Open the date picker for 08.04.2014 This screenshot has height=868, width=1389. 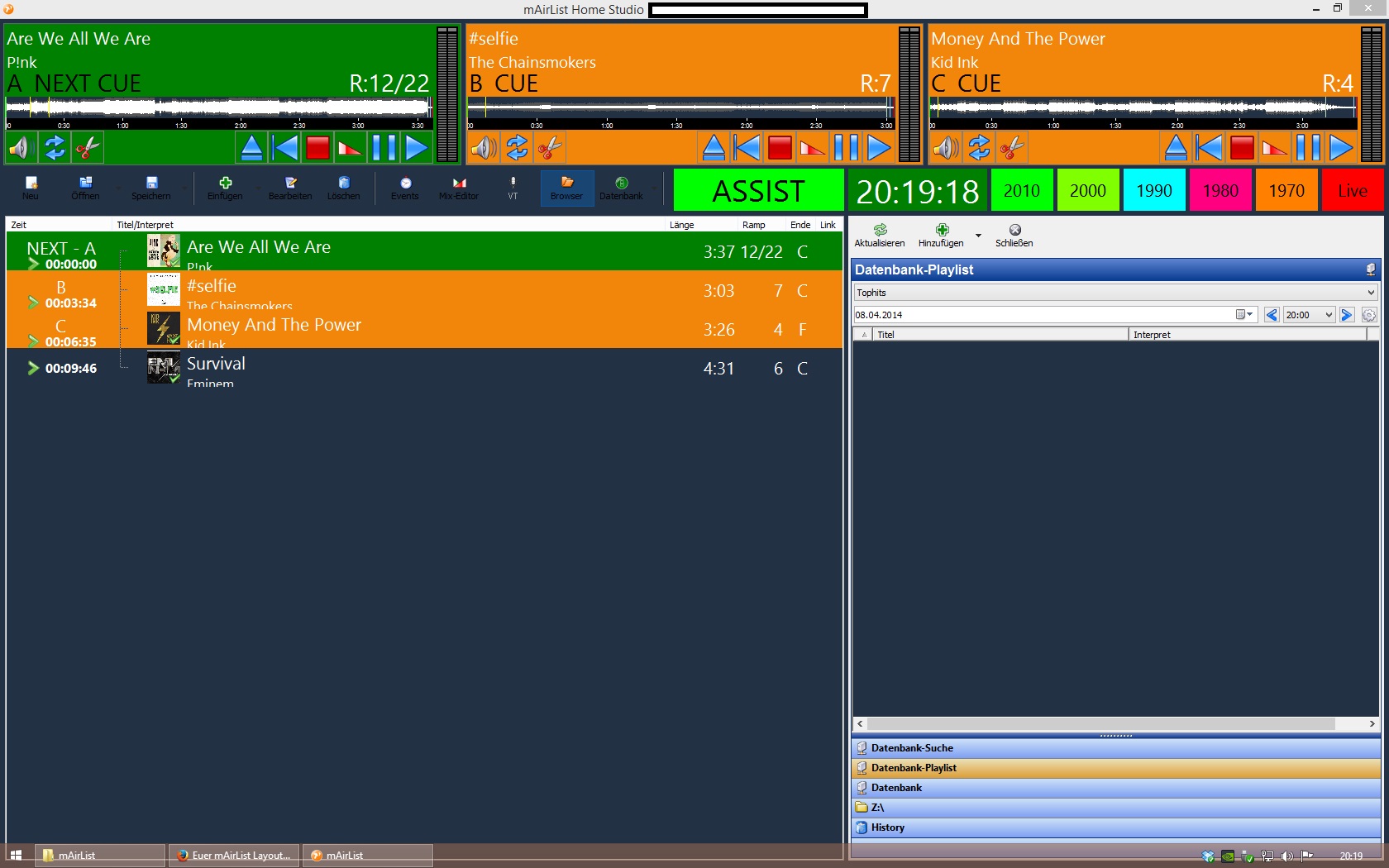1244,315
